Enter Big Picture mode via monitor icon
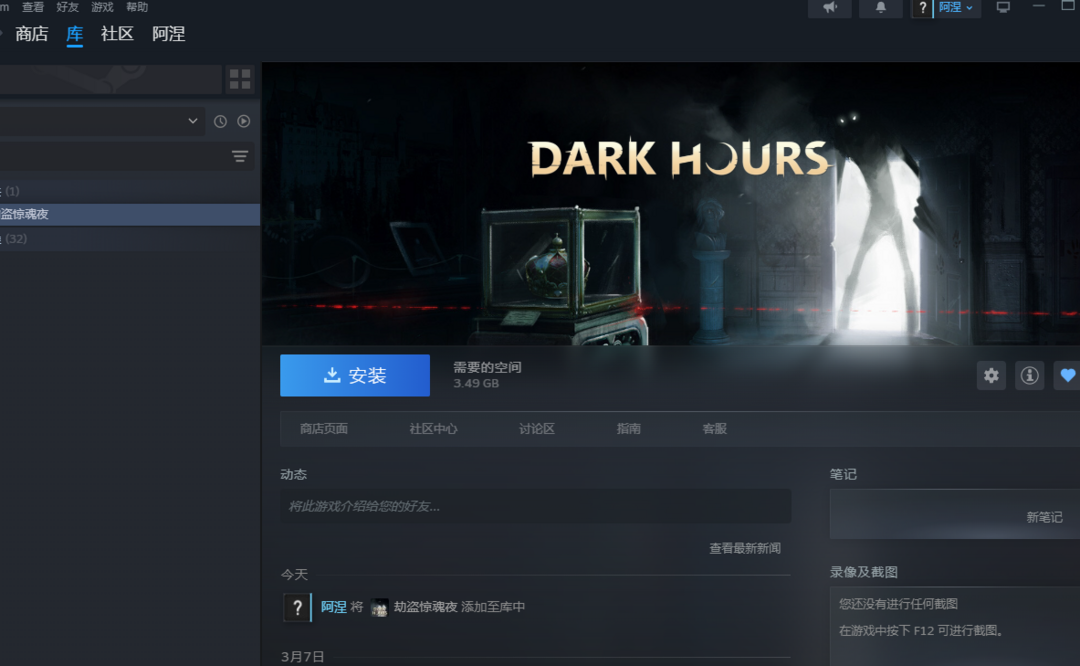 (x=1003, y=8)
